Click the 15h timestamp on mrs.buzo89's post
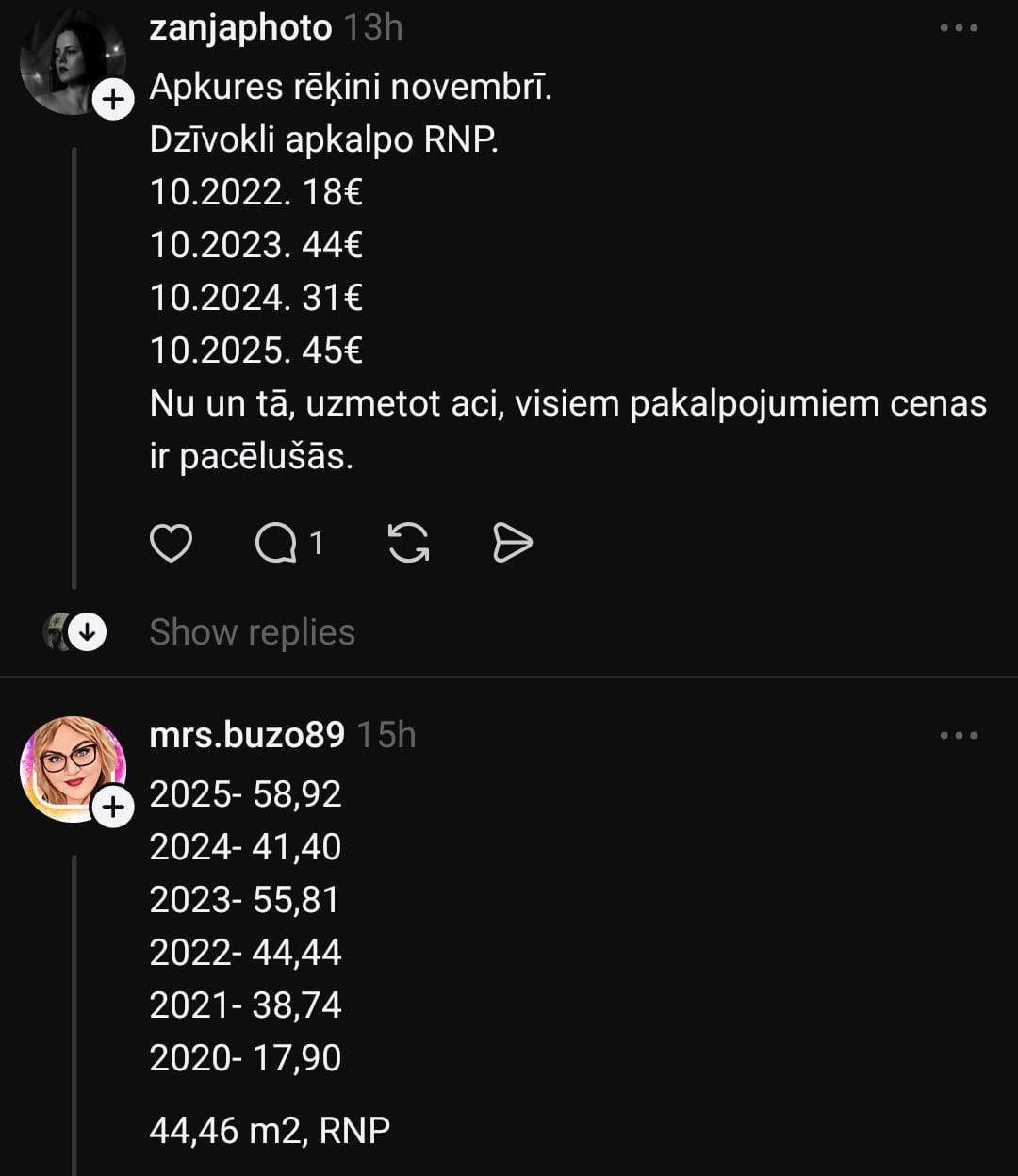 (386, 735)
